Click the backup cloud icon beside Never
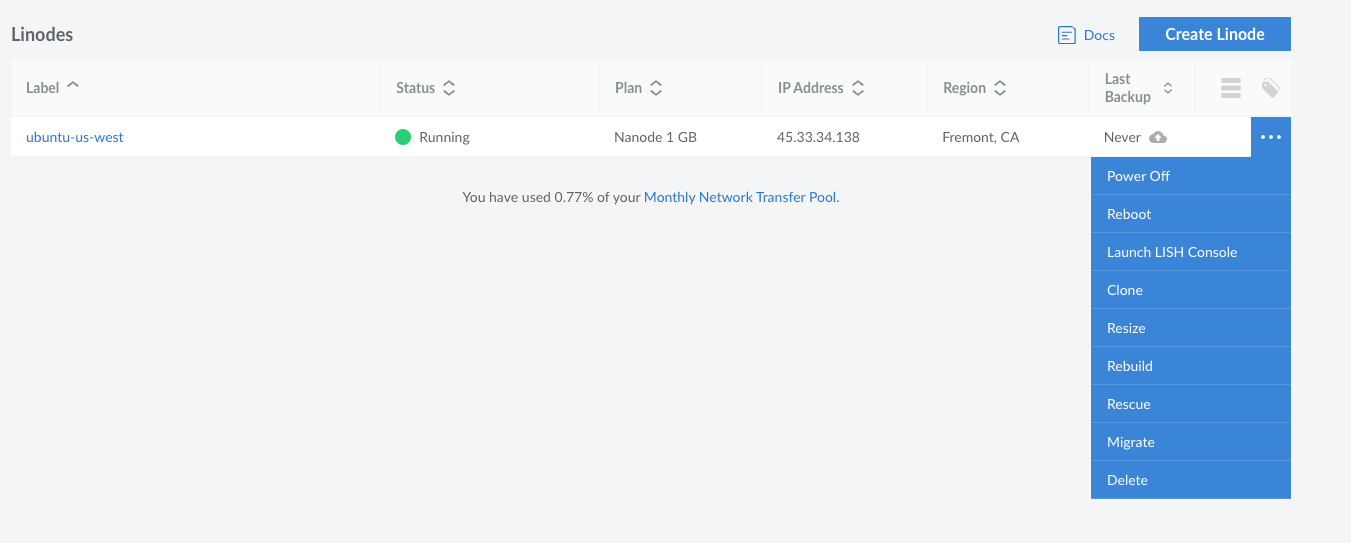1351x543 pixels. click(1158, 137)
